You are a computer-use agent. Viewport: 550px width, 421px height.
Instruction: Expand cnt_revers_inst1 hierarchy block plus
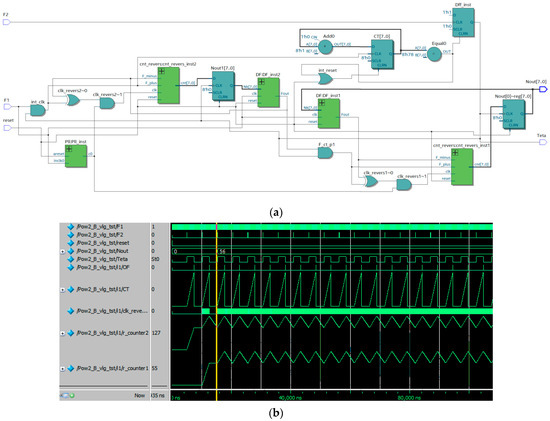coord(455,152)
